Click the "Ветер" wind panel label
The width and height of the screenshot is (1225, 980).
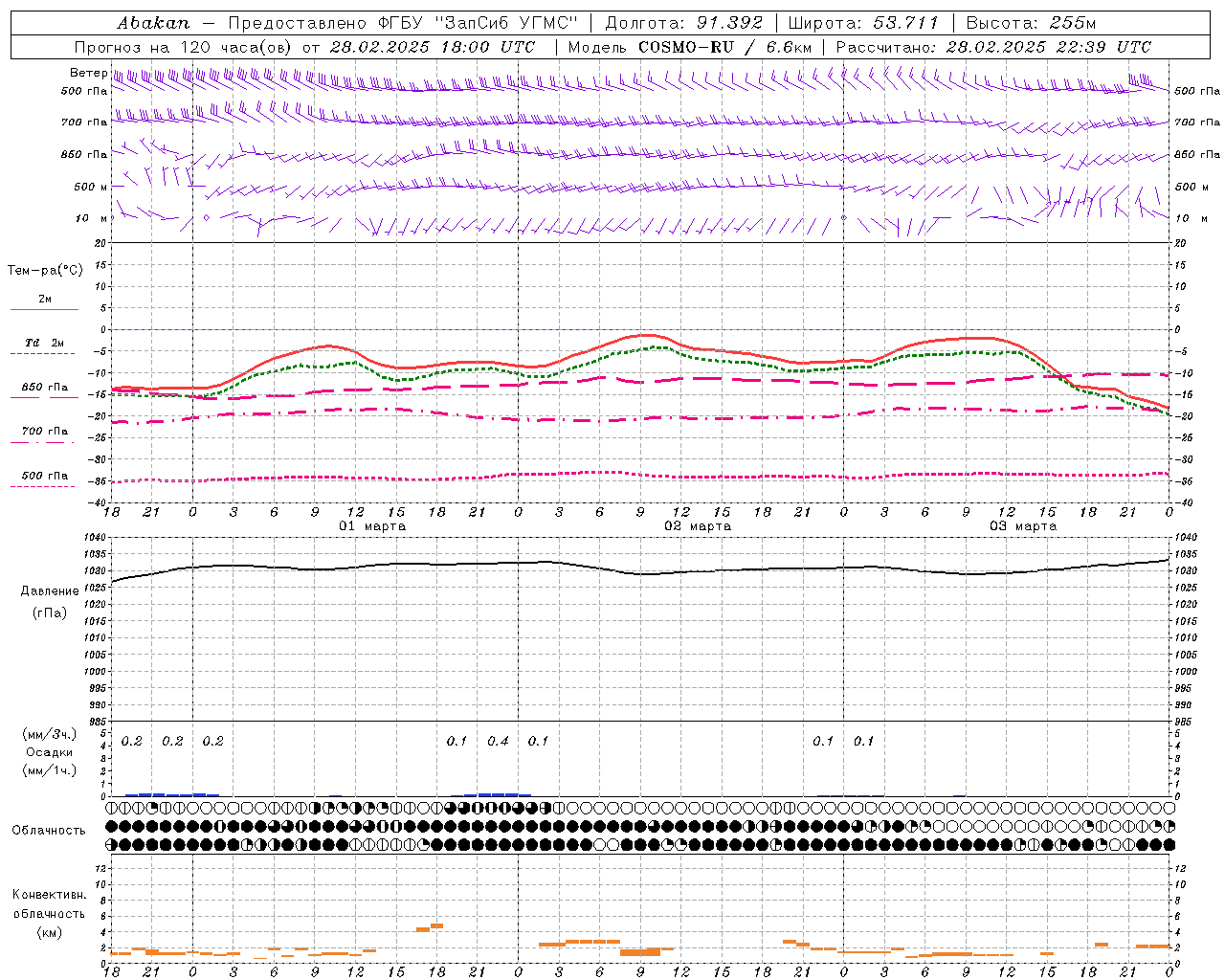point(89,73)
